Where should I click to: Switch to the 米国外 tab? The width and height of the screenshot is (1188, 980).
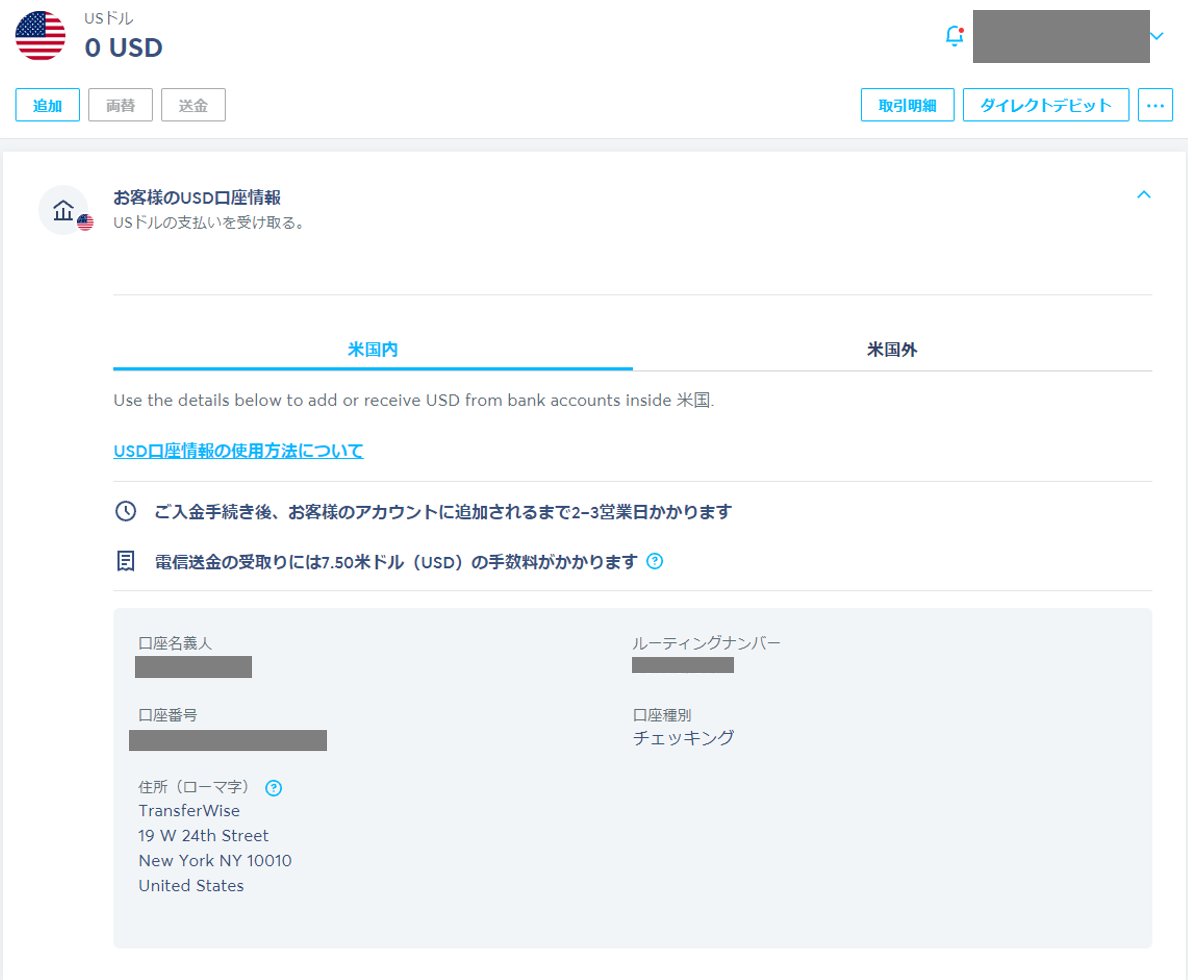tap(892, 349)
